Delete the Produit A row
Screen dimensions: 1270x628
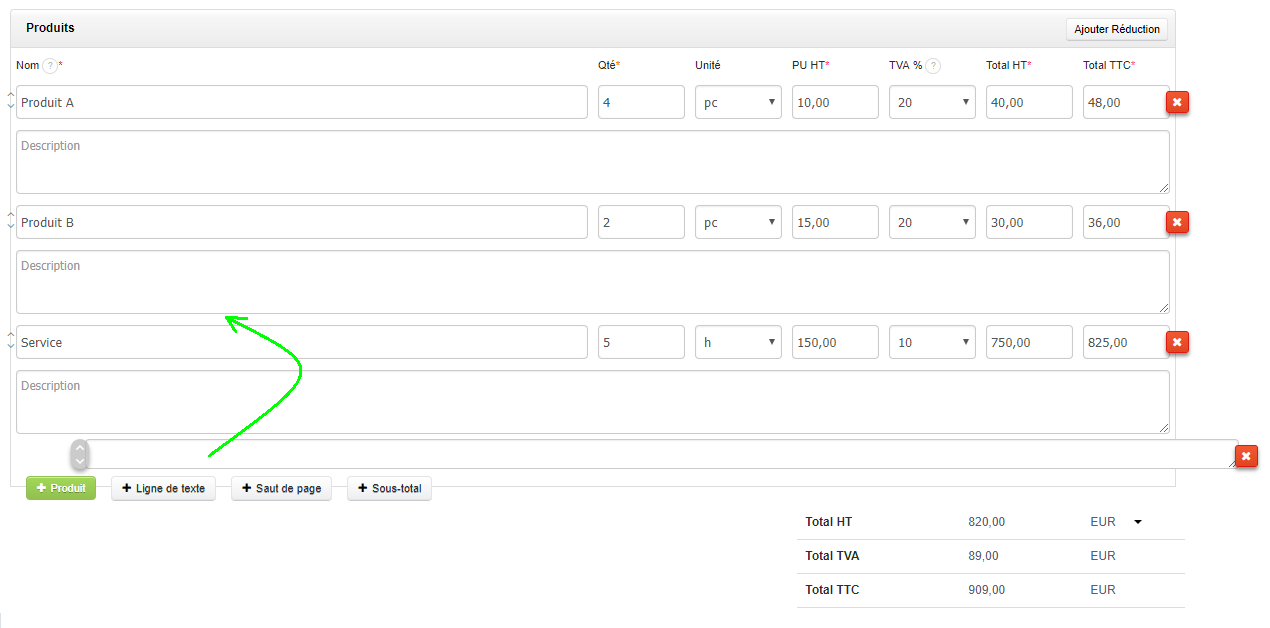1177,102
